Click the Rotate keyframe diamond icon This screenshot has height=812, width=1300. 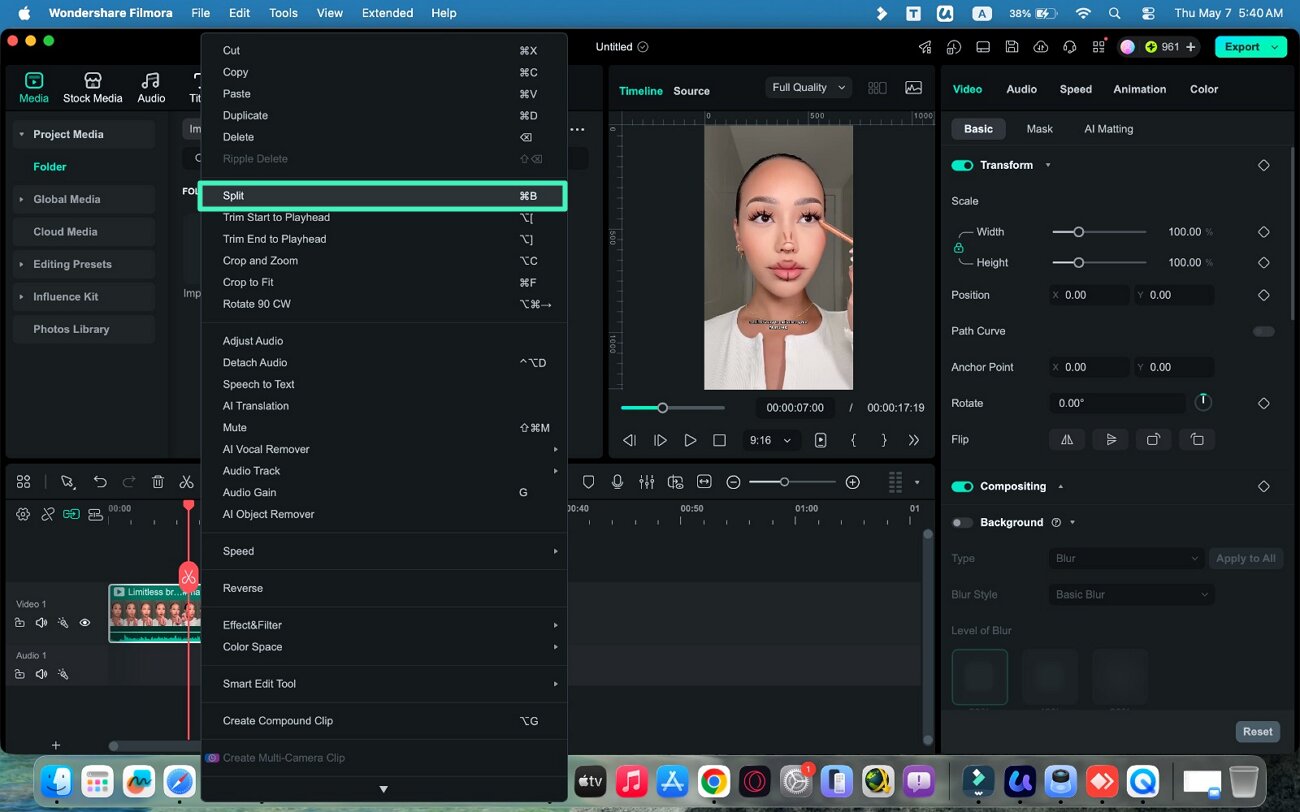1263,403
